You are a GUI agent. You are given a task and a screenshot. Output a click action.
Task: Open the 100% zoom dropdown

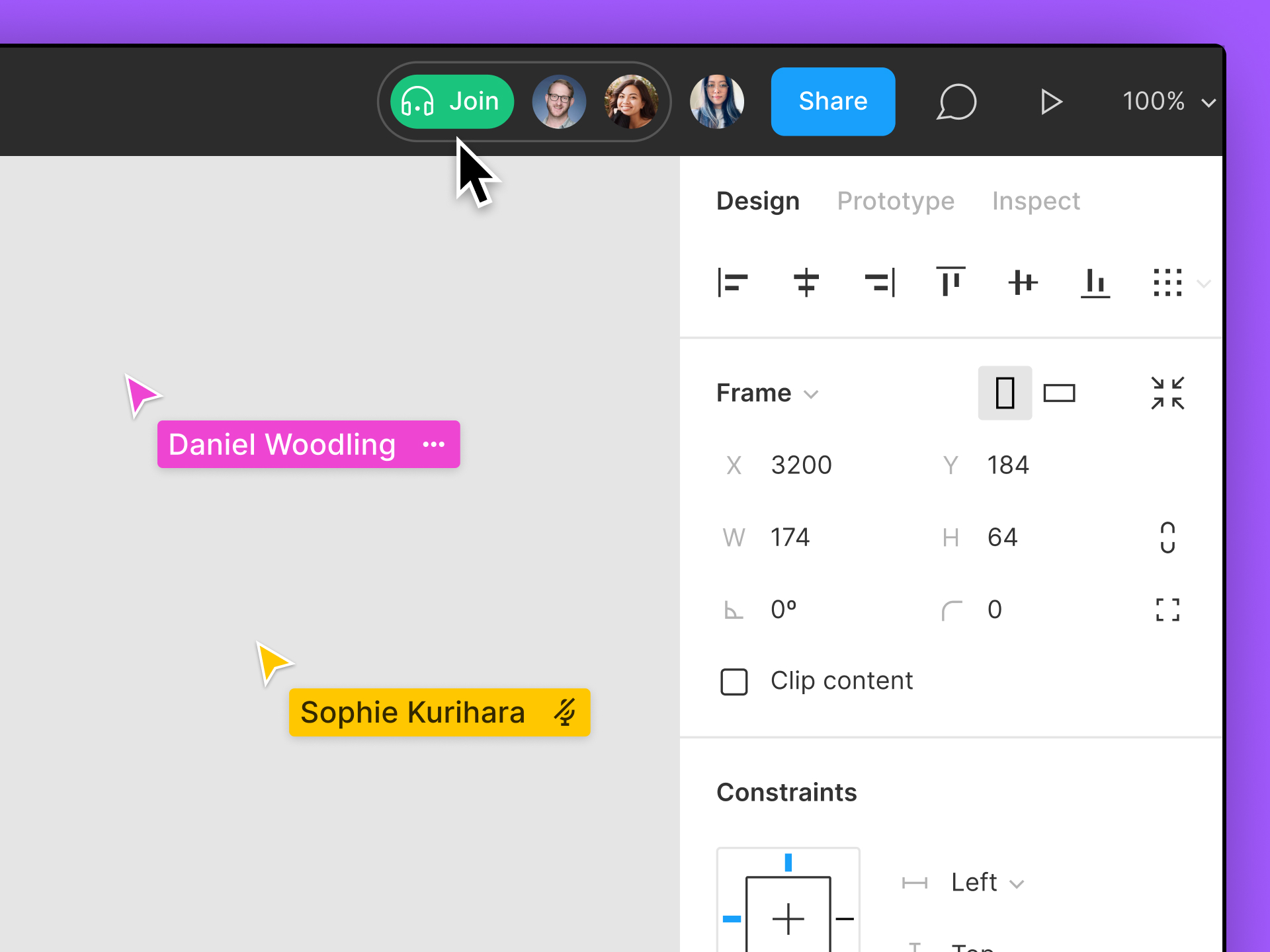[x=1168, y=101]
